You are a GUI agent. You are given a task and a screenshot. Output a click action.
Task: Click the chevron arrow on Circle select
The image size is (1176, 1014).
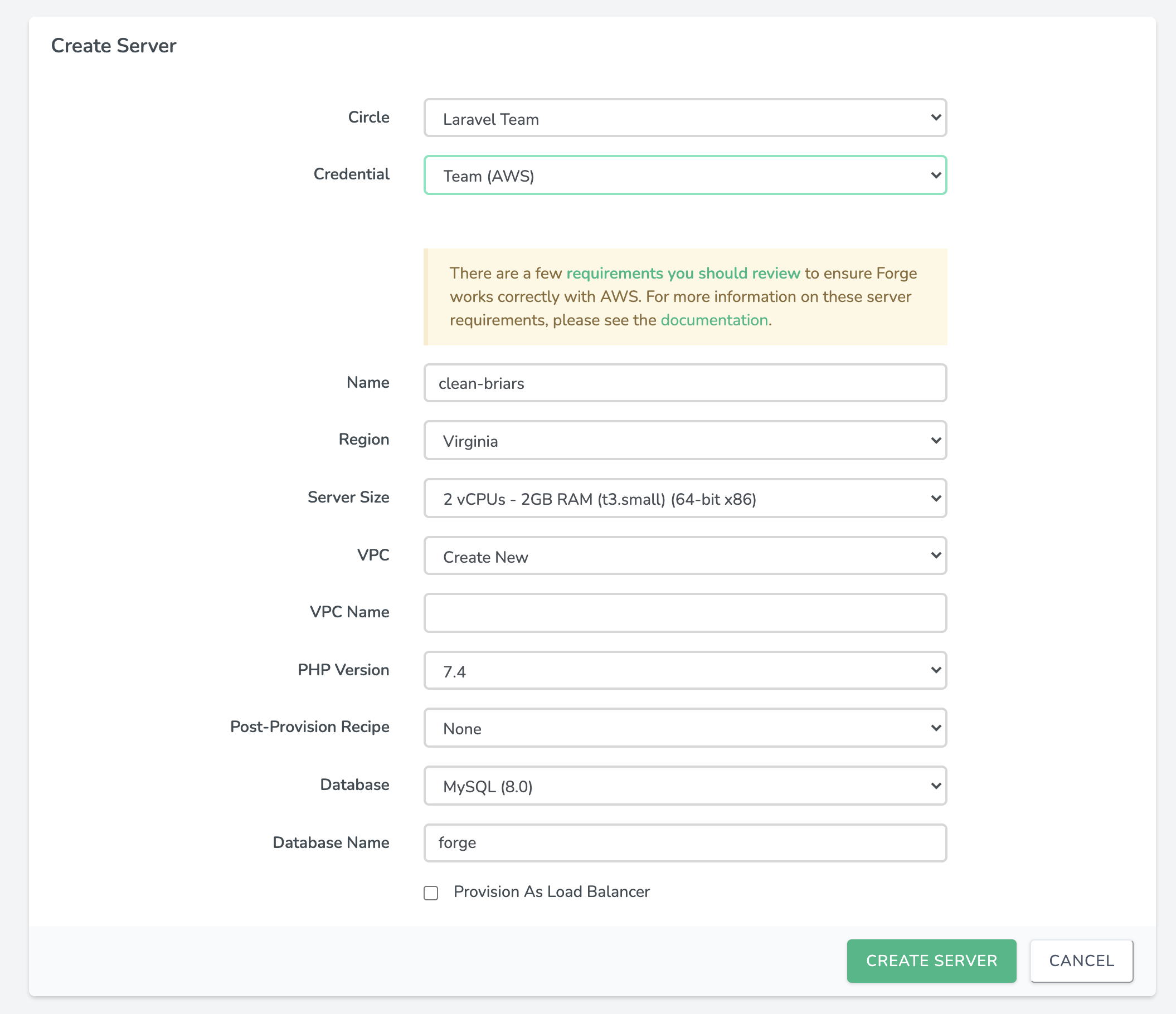click(935, 118)
